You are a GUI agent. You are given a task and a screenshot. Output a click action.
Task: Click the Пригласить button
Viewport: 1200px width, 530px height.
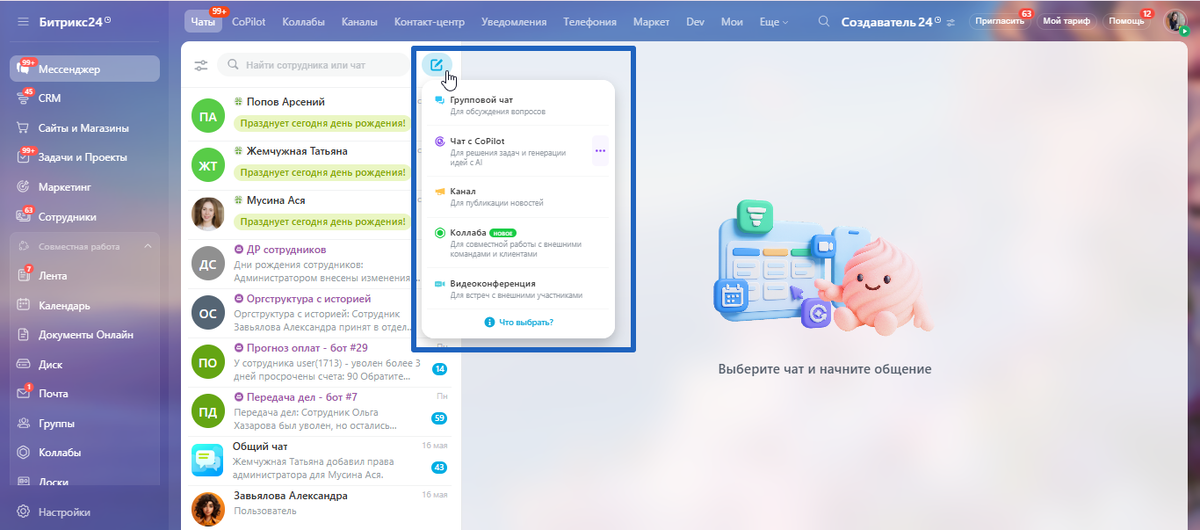pos(999,21)
